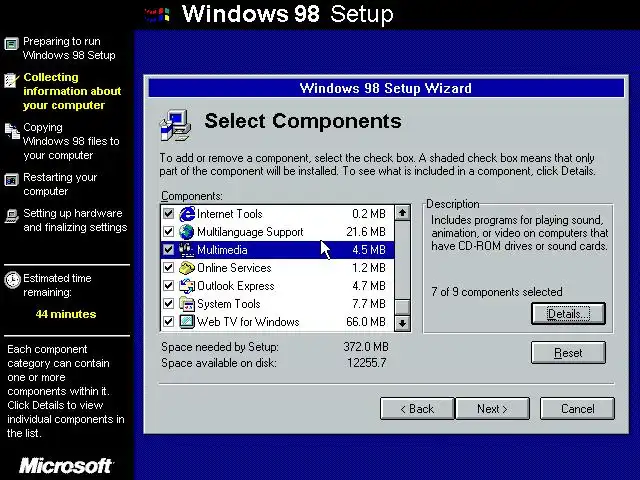Click the Restarting your computer step icon
This screenshot has width=640, height=480.
click(x=11, y=180)
